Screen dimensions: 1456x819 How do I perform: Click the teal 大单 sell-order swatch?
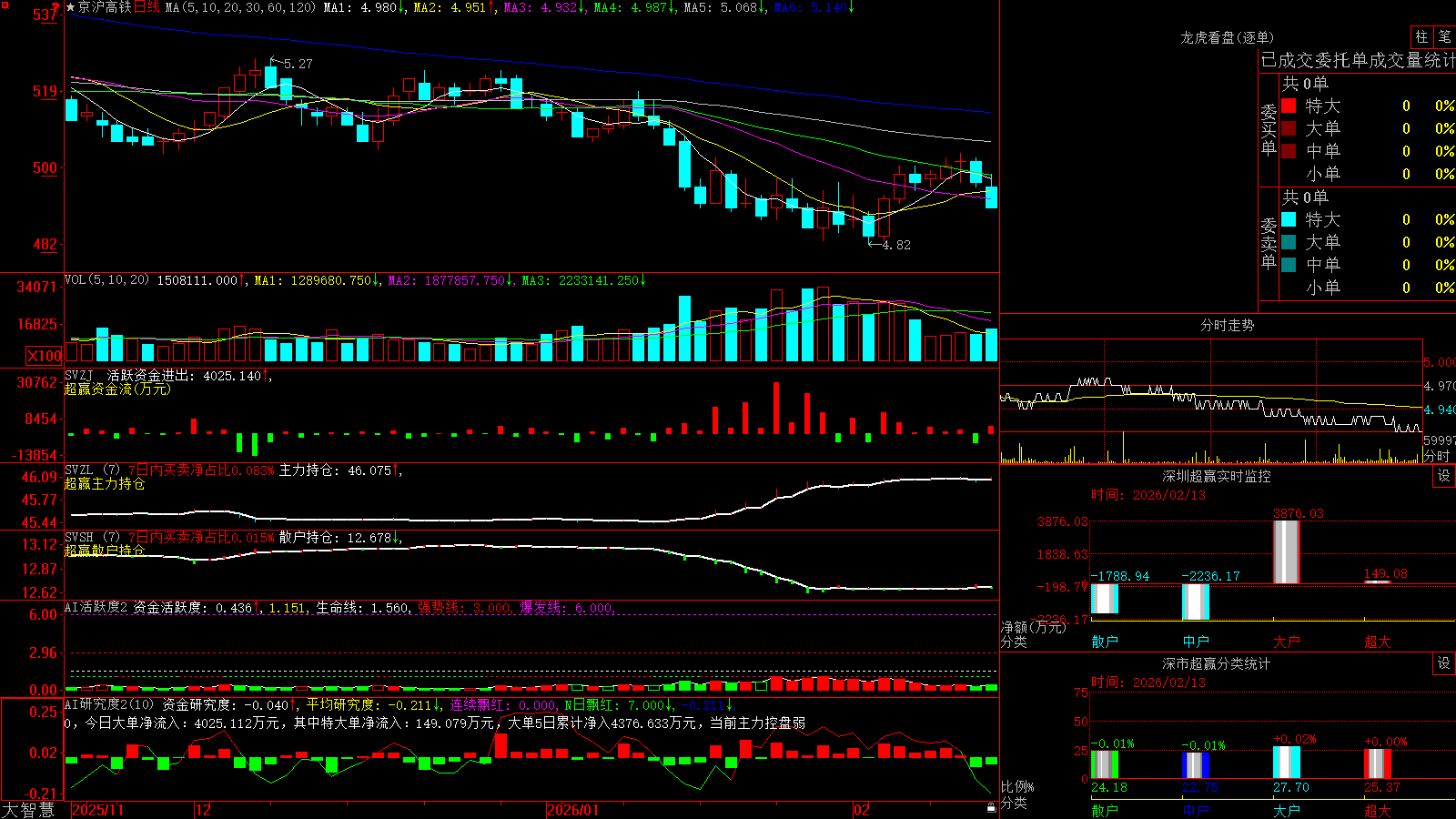point(1289,242)
